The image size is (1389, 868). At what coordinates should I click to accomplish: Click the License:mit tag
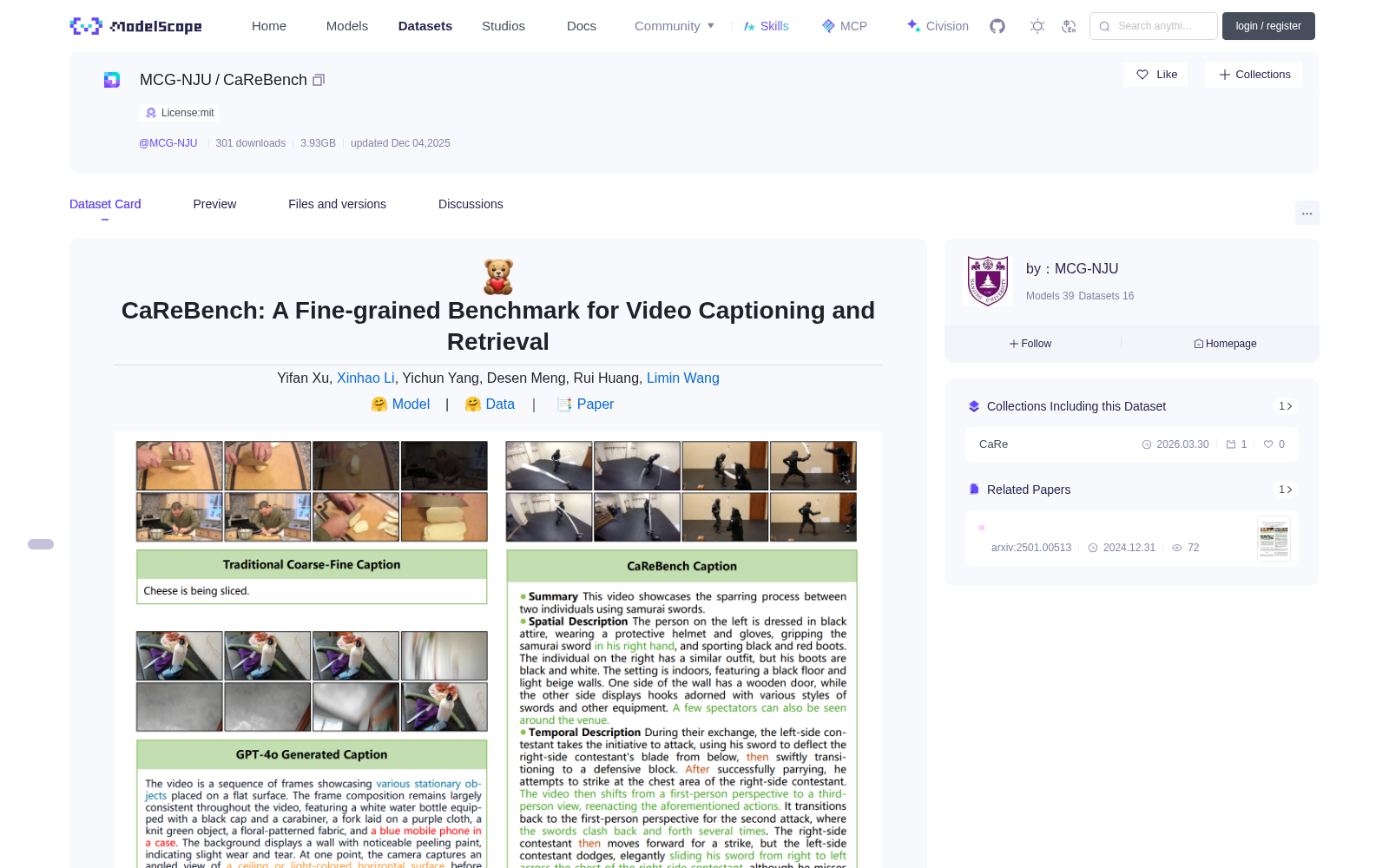[x=179, y=113]
